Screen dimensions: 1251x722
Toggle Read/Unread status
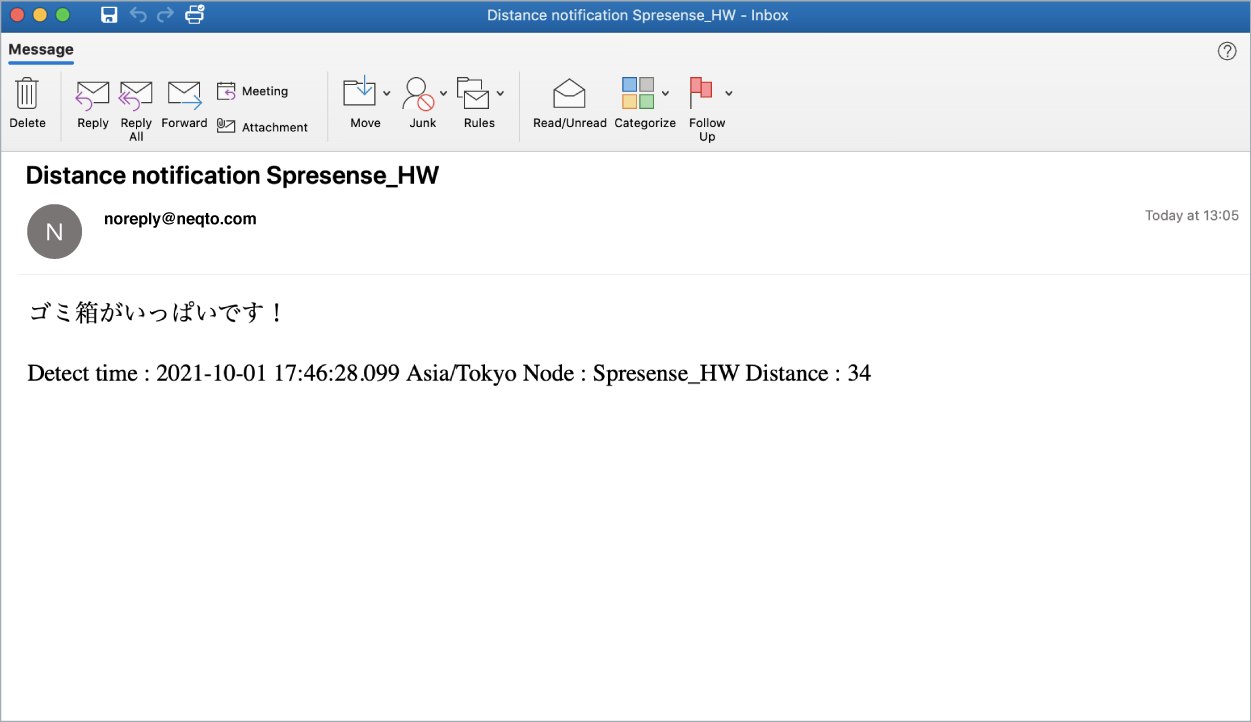(569, 103)
